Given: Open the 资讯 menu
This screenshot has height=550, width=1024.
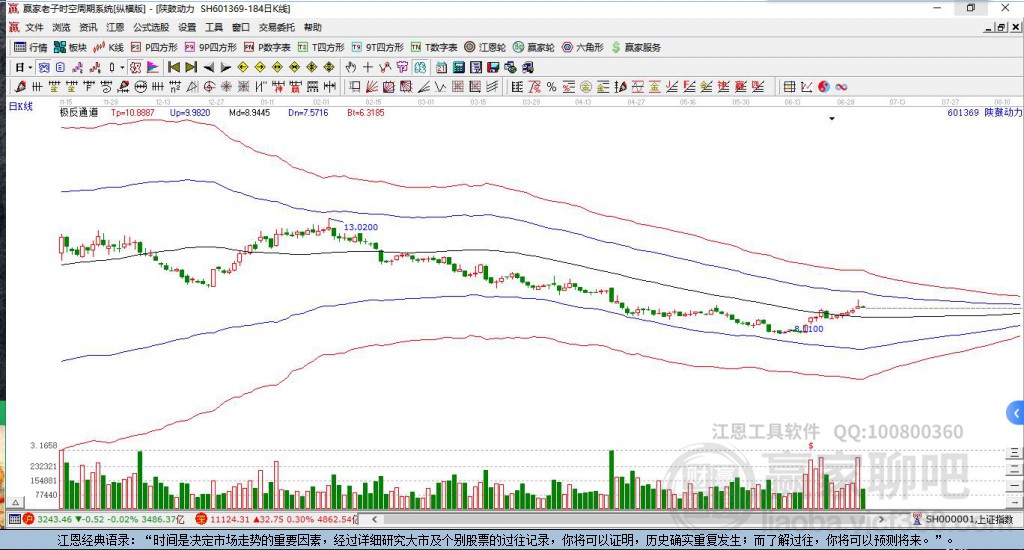Looking at the screenshot, I should tap(88, 27).
